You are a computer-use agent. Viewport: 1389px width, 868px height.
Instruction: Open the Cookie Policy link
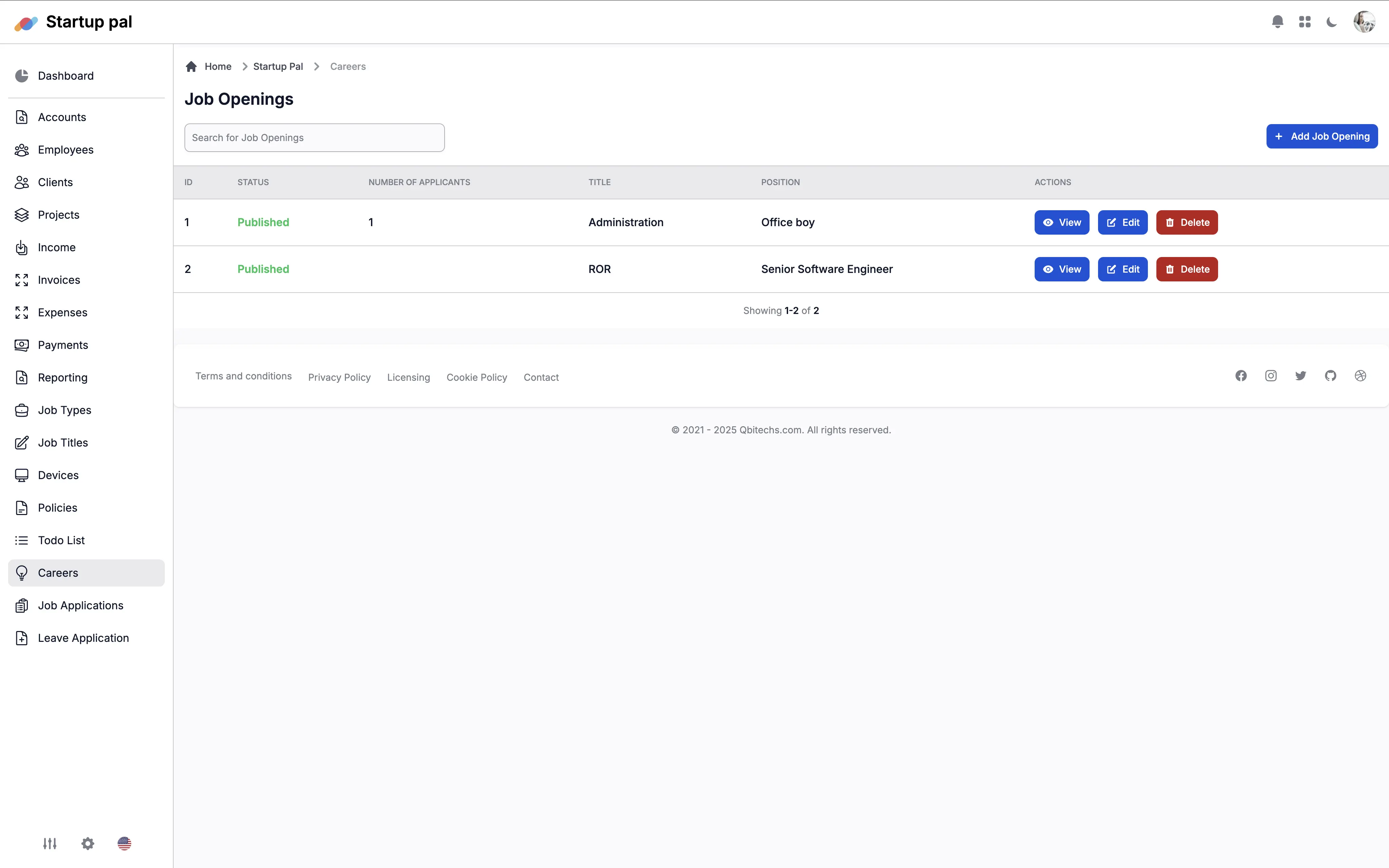476,377
